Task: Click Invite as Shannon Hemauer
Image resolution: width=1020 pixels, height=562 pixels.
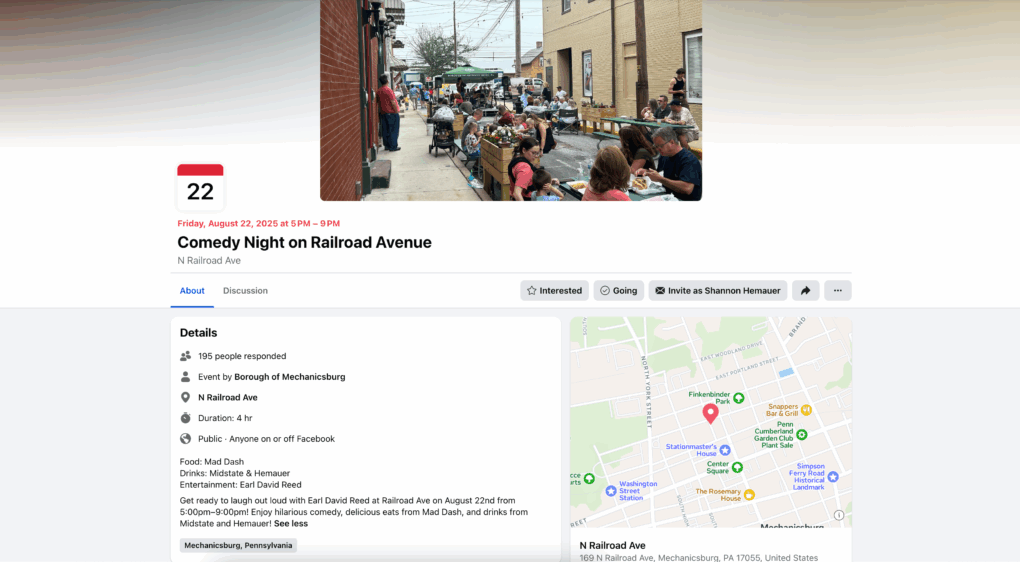Action: (x=718, y=291)
